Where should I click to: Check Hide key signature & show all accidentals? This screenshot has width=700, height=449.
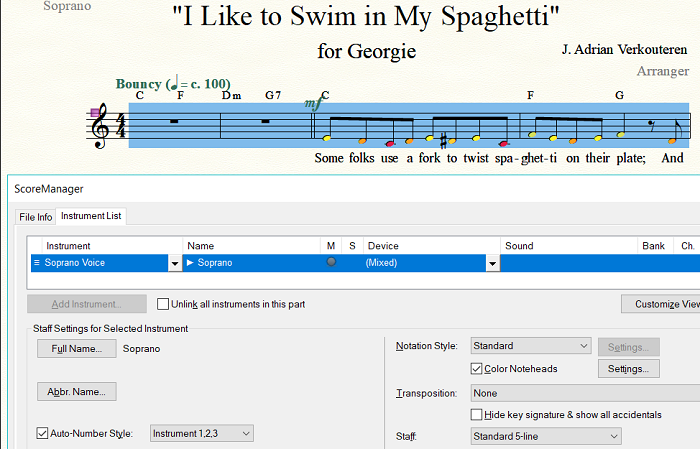coord(477,414)
